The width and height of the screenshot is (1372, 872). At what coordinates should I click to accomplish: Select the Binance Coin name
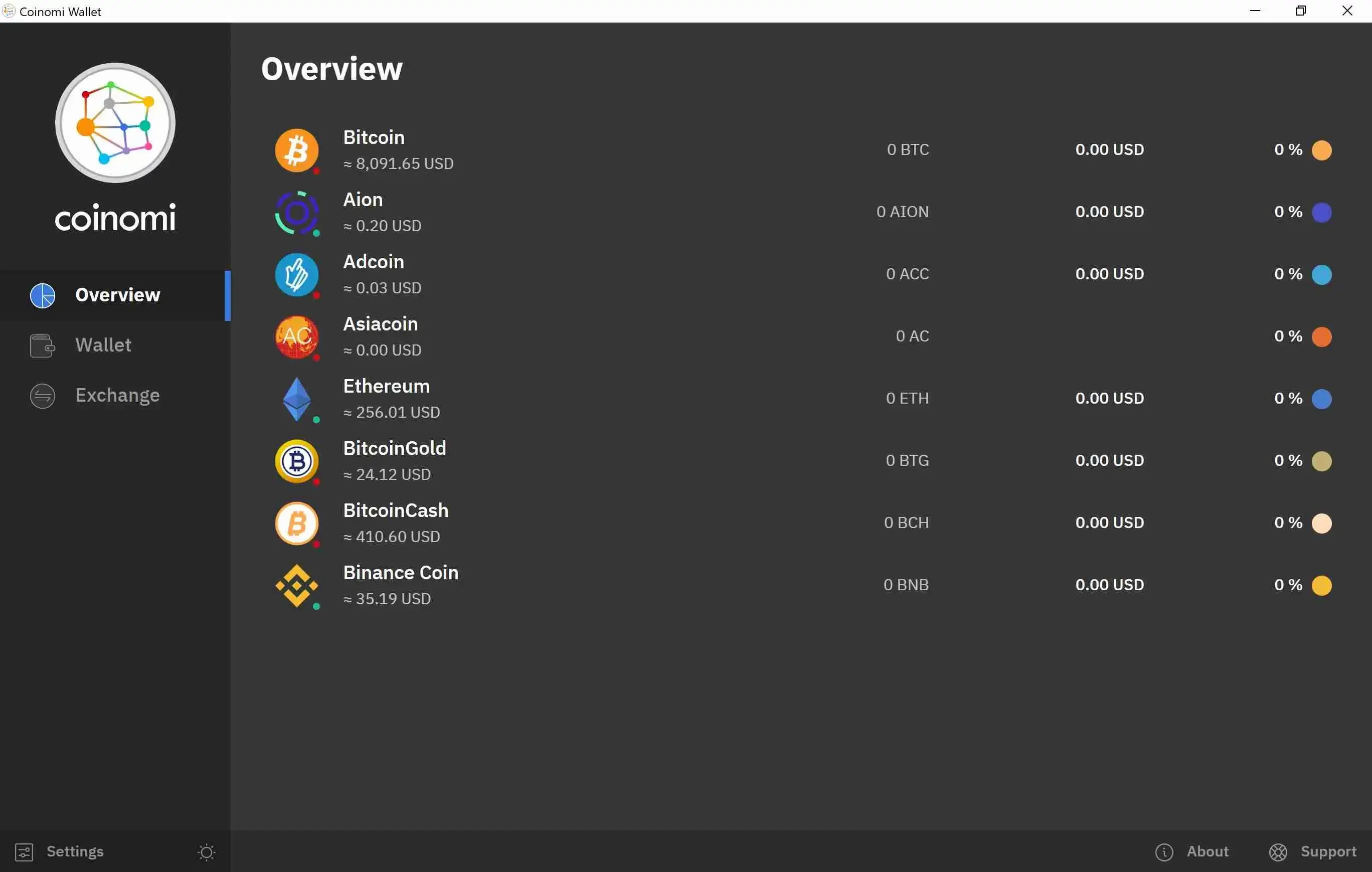[x=401, y=572]
